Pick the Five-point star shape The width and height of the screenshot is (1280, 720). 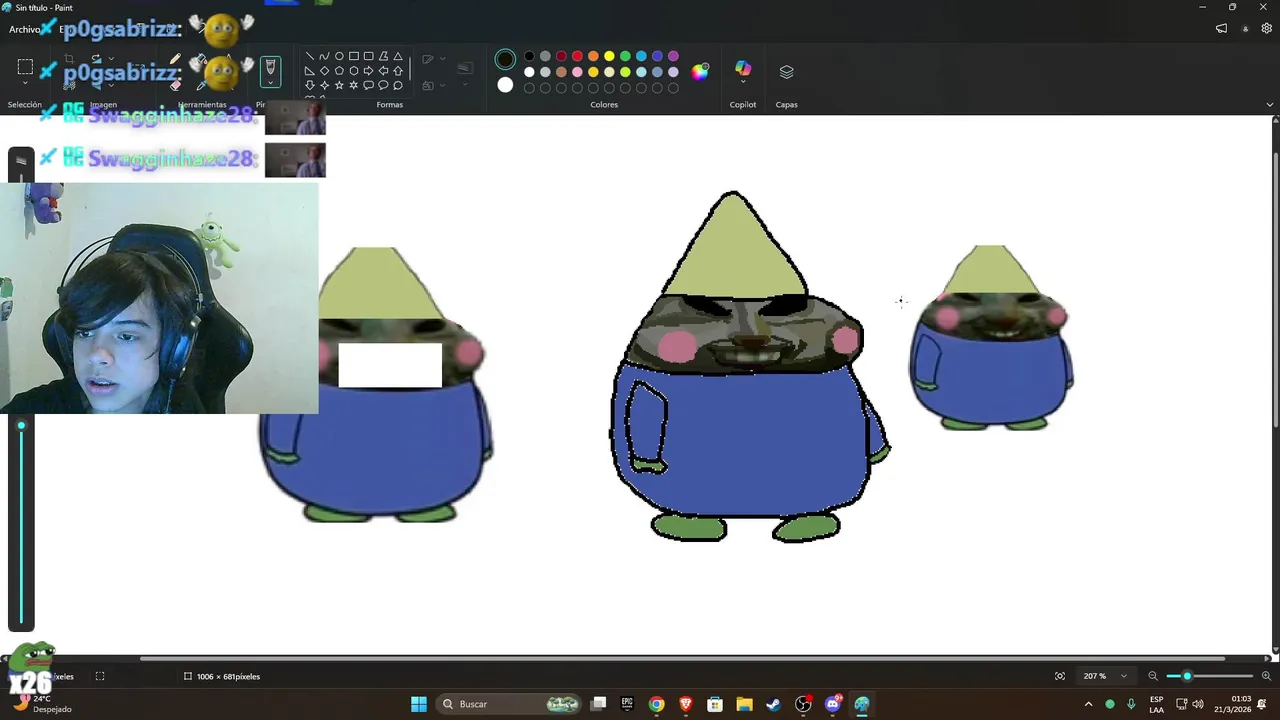coord(339,86)
